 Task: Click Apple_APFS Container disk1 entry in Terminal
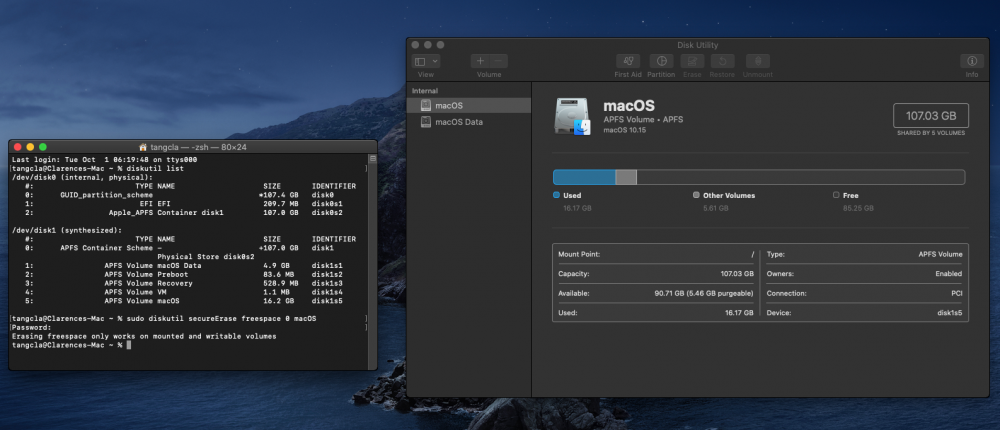166,212
